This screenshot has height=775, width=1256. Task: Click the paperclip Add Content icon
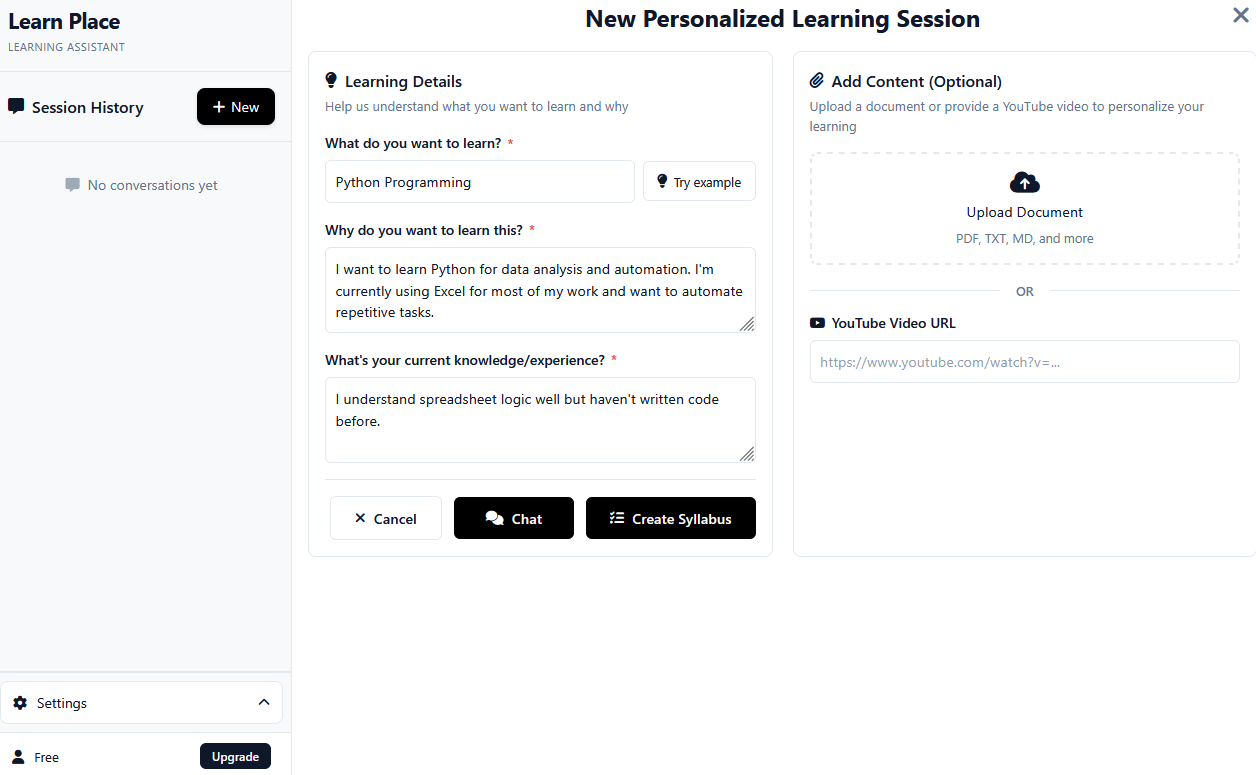click(817, 81)
